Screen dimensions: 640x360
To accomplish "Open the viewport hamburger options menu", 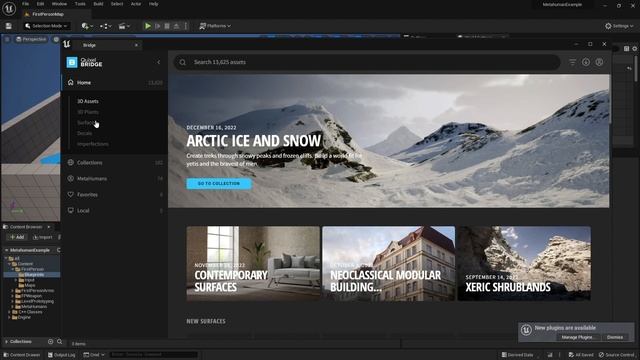I will tap(7, 39).
